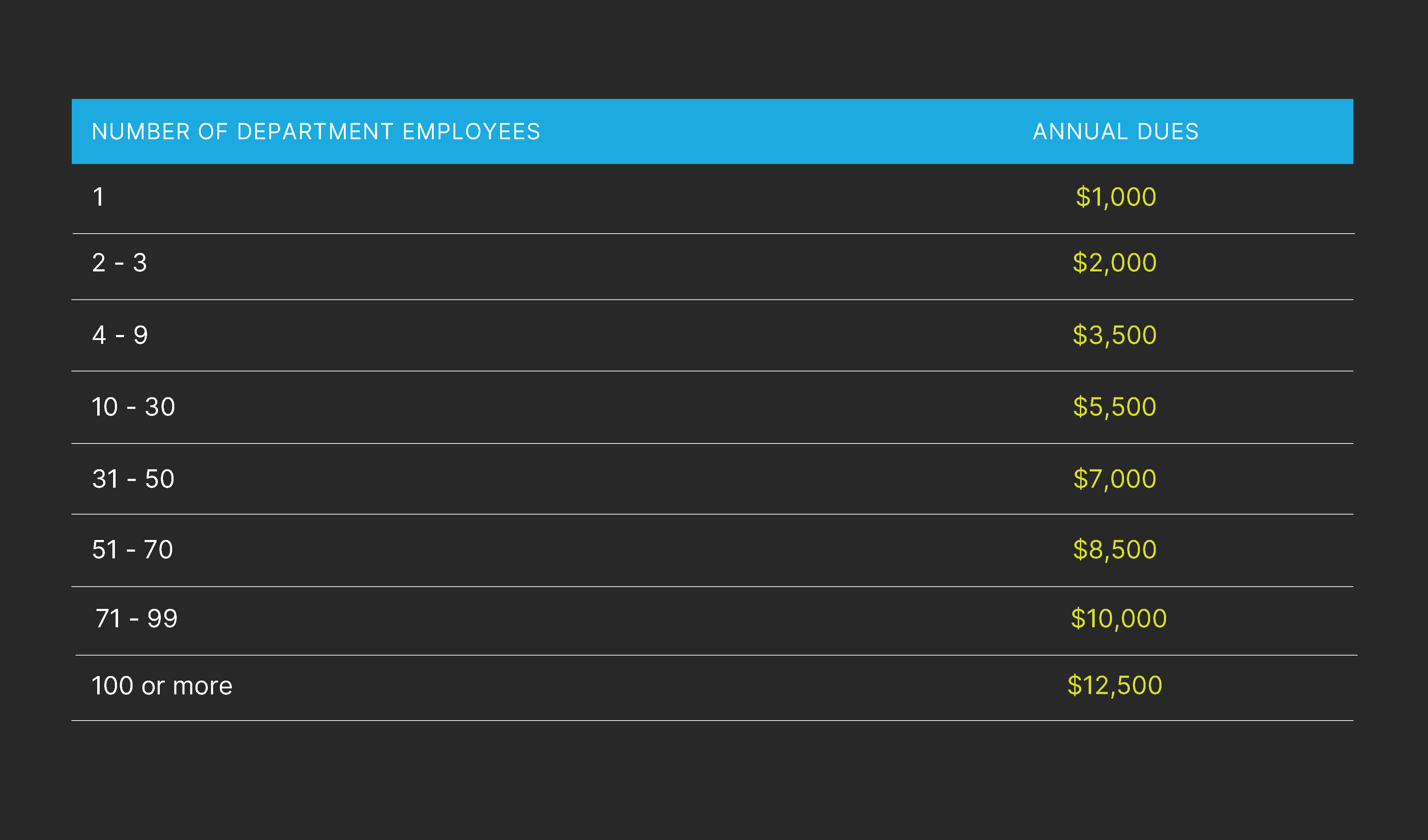Click the $10,000 dues amount

[1118, 618]
